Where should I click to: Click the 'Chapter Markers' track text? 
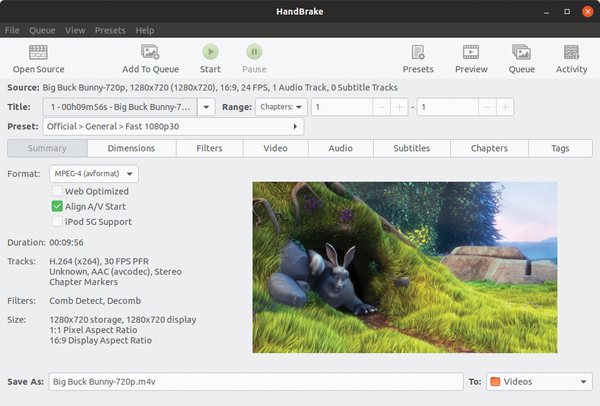tap(83, 282)
